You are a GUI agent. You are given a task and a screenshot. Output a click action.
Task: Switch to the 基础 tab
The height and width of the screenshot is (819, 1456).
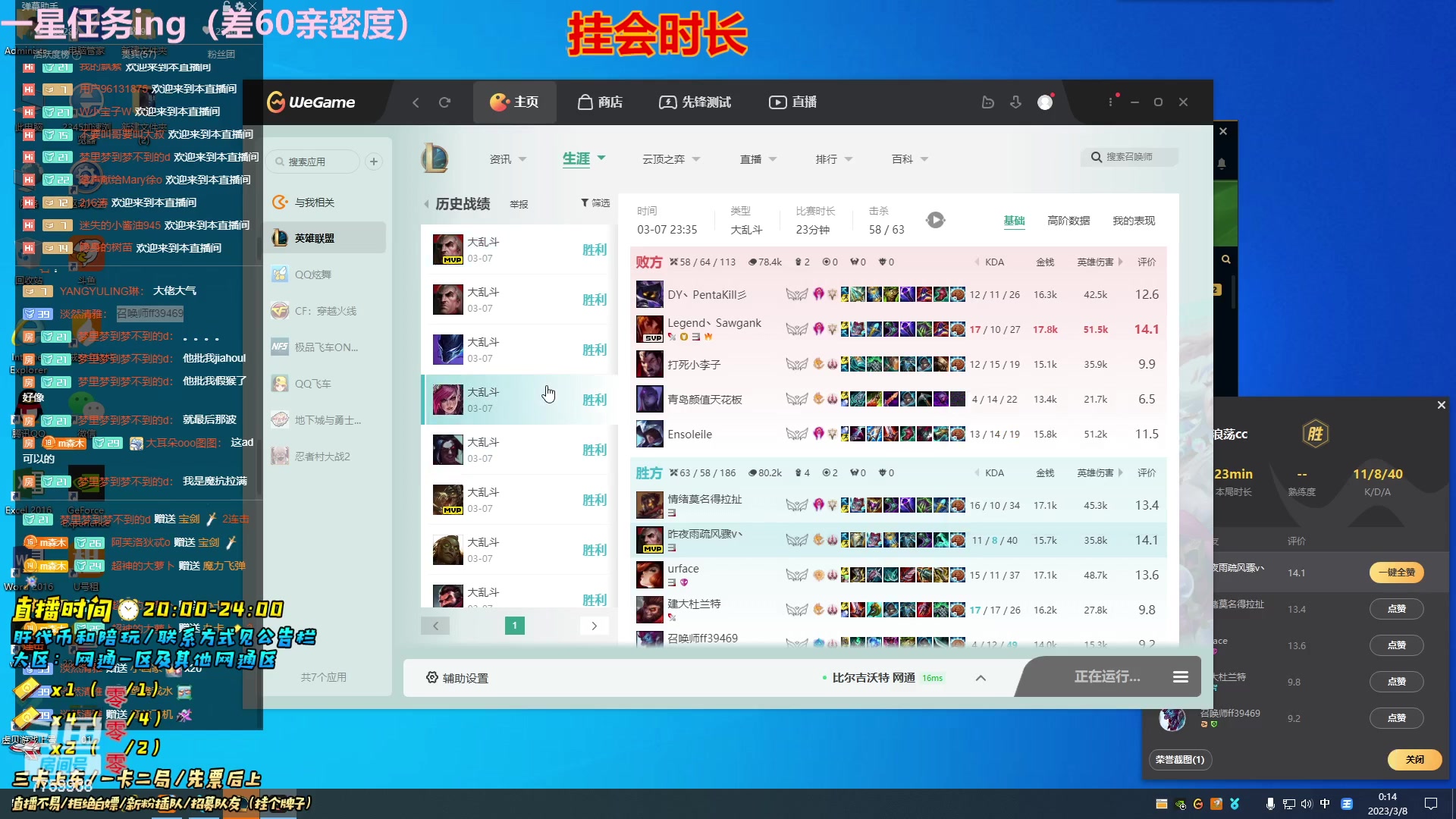[1014, 221]
